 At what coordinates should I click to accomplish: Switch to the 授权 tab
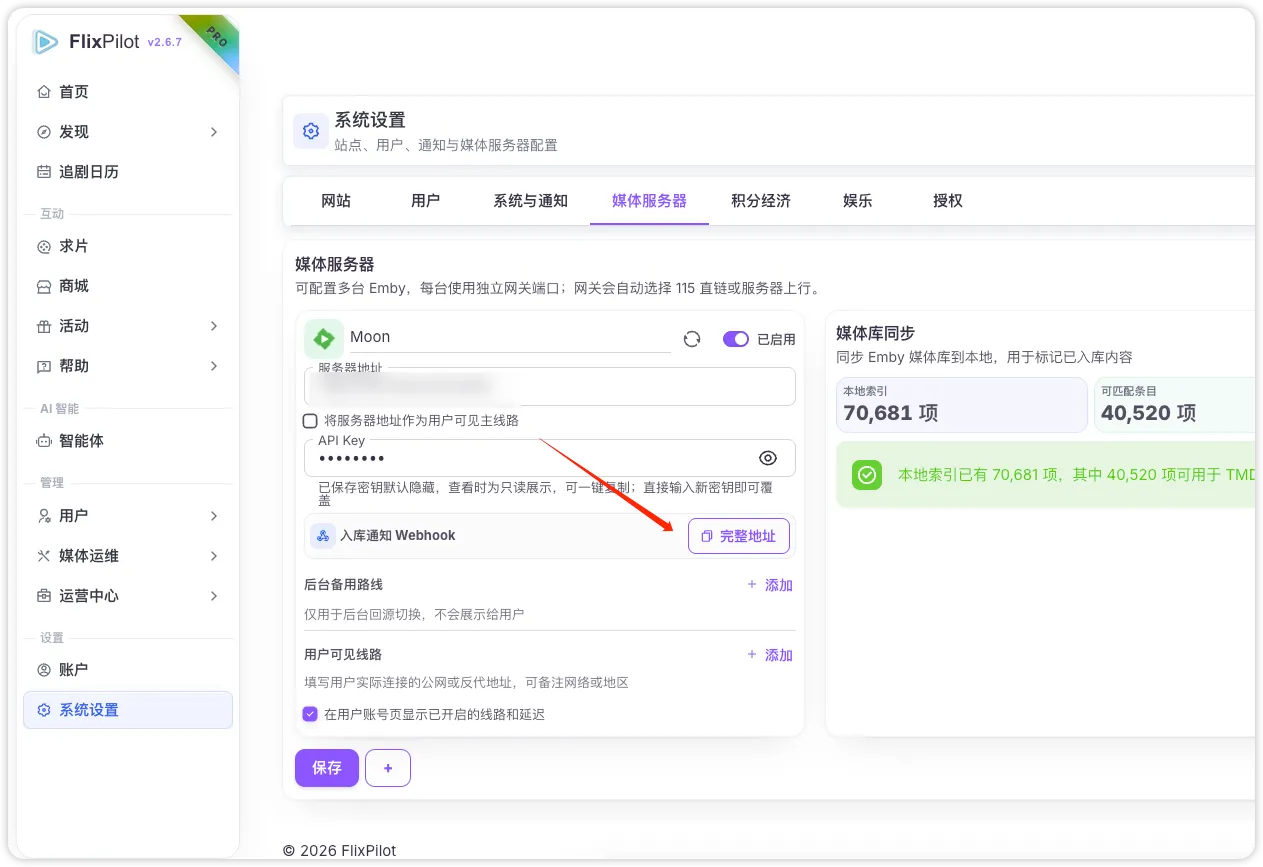coord(947,201)
